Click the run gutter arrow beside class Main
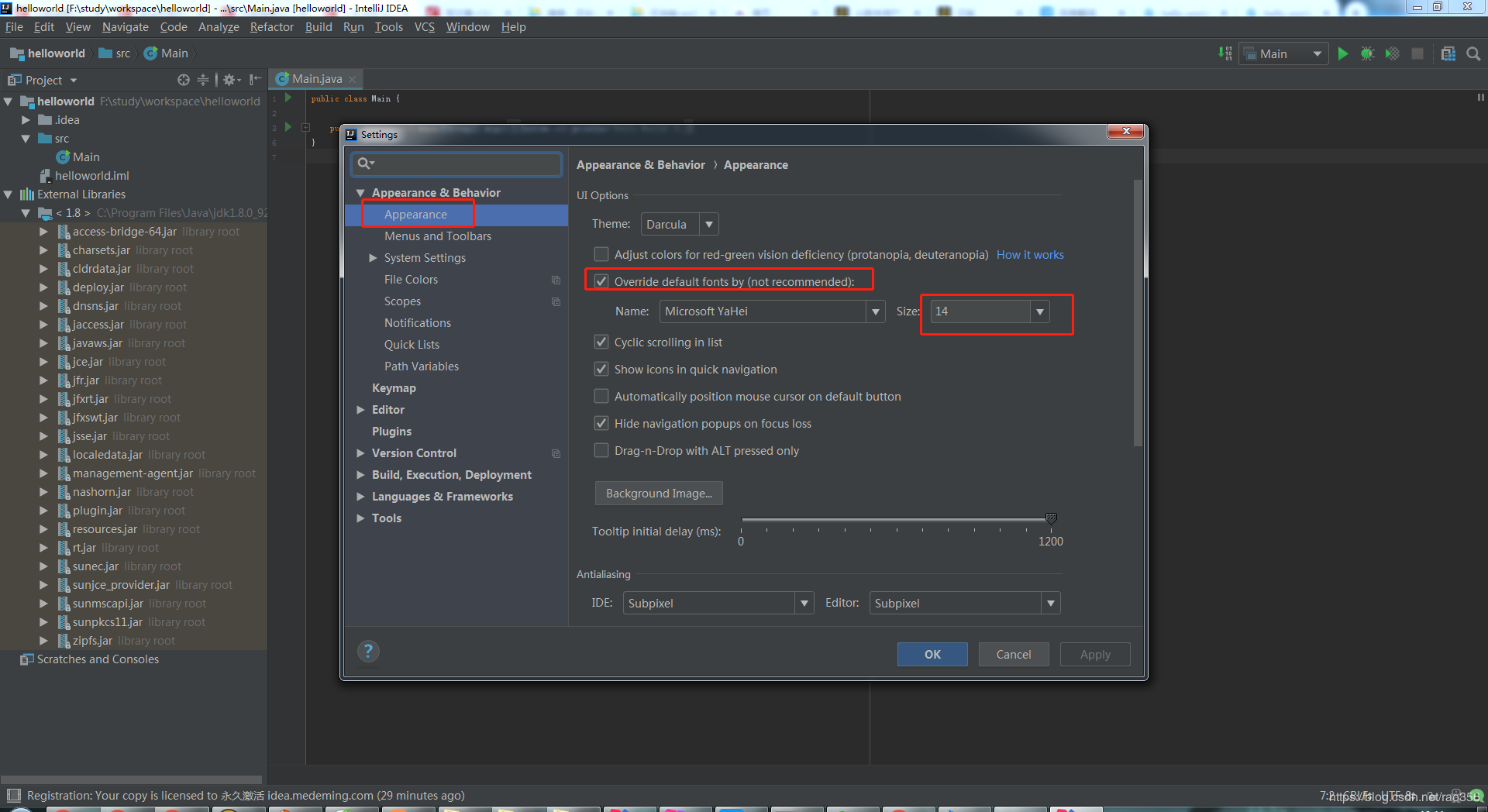Image resolution: width=1488 pixels, height=812 pixels. [x=288, y=98]
